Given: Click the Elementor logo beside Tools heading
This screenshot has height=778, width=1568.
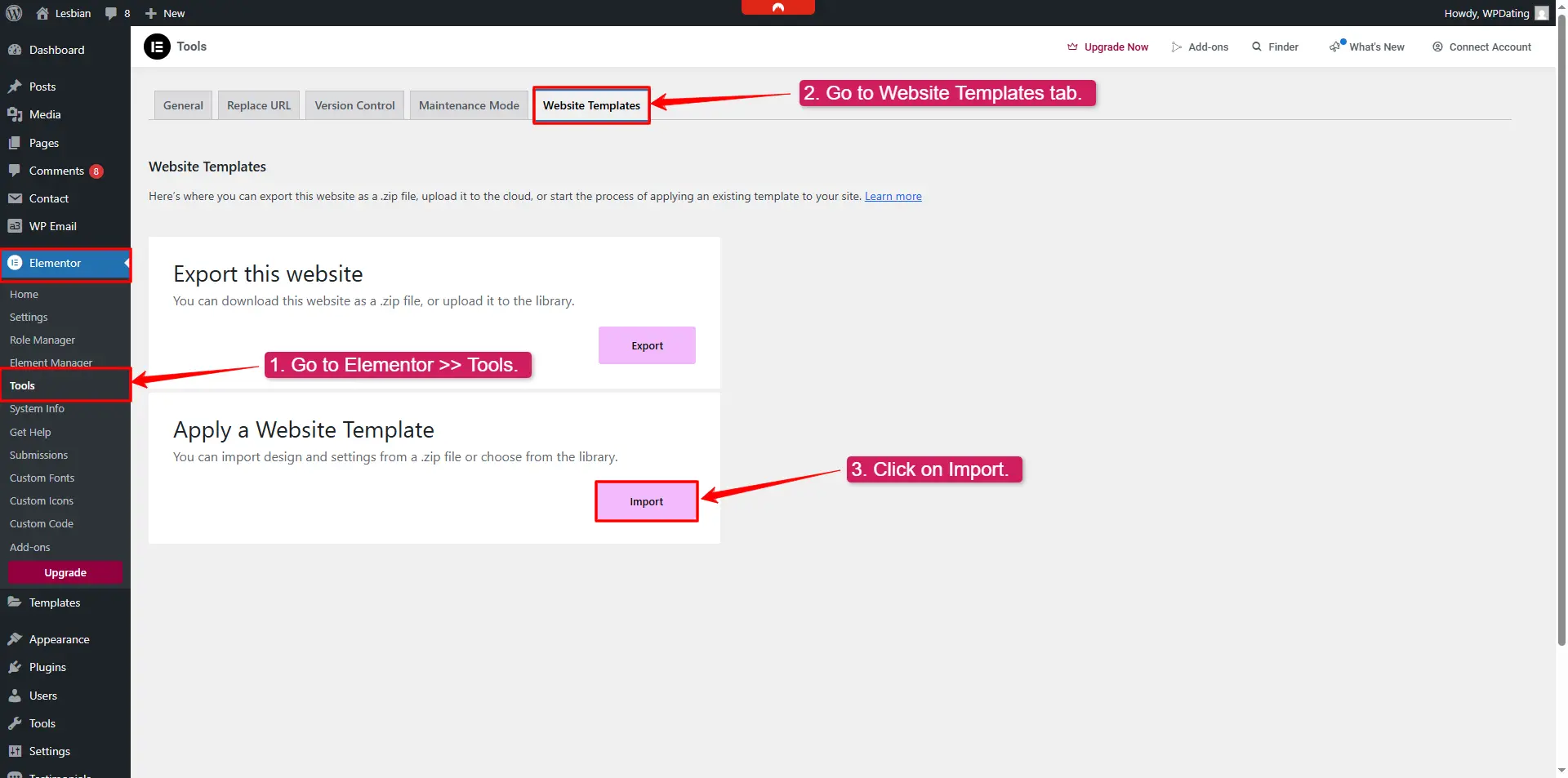Looking at the screenshot, I should coord(157,47).
